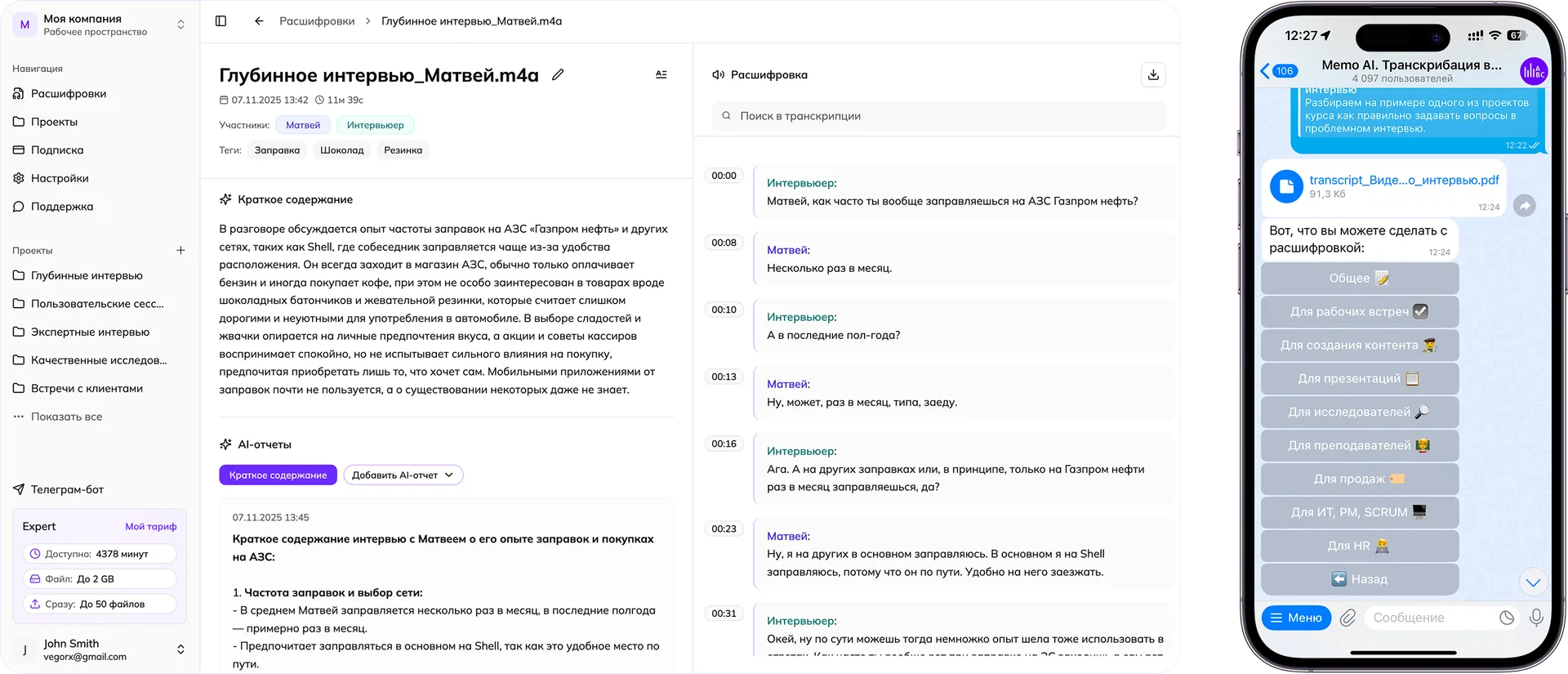Click the 'J' user avatar
The height and width of the screenshot is (674, 1568).
tap(24, 650)
